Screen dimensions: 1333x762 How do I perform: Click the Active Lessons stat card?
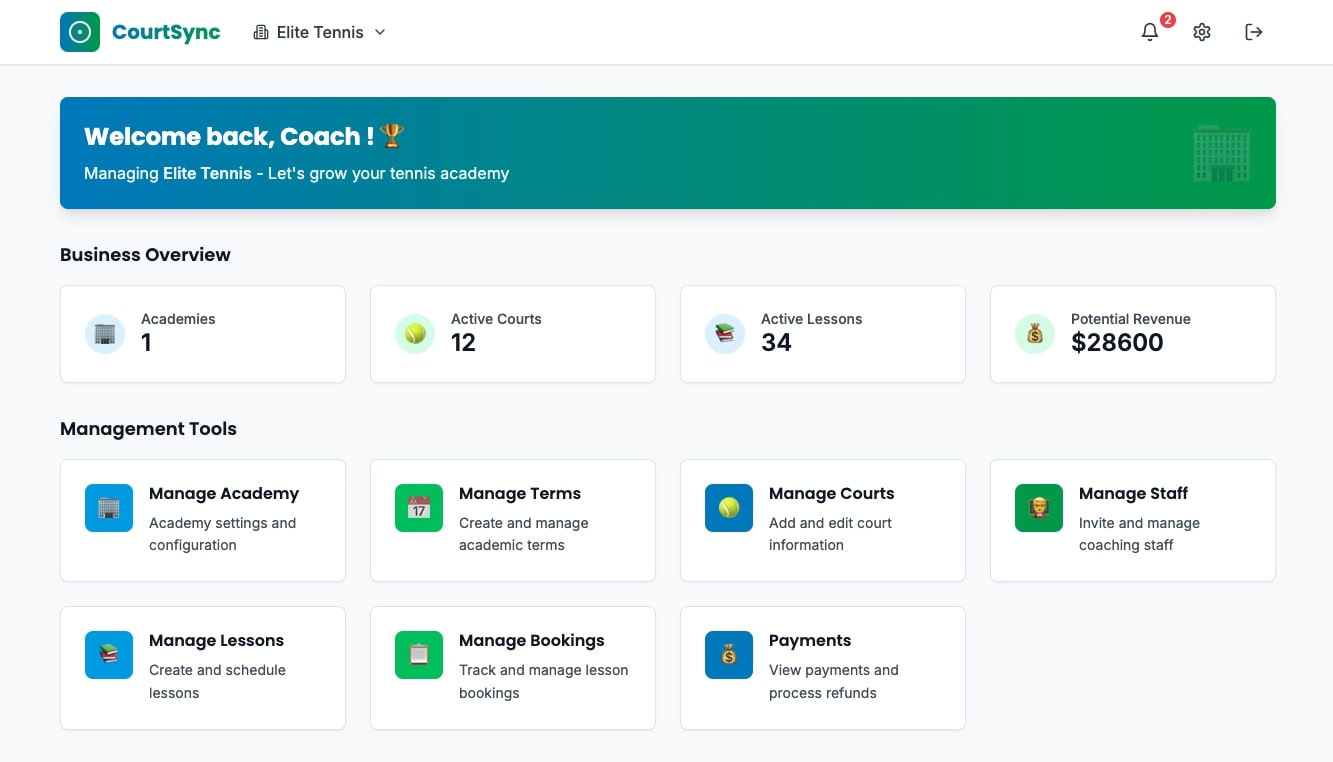(822, 334)
